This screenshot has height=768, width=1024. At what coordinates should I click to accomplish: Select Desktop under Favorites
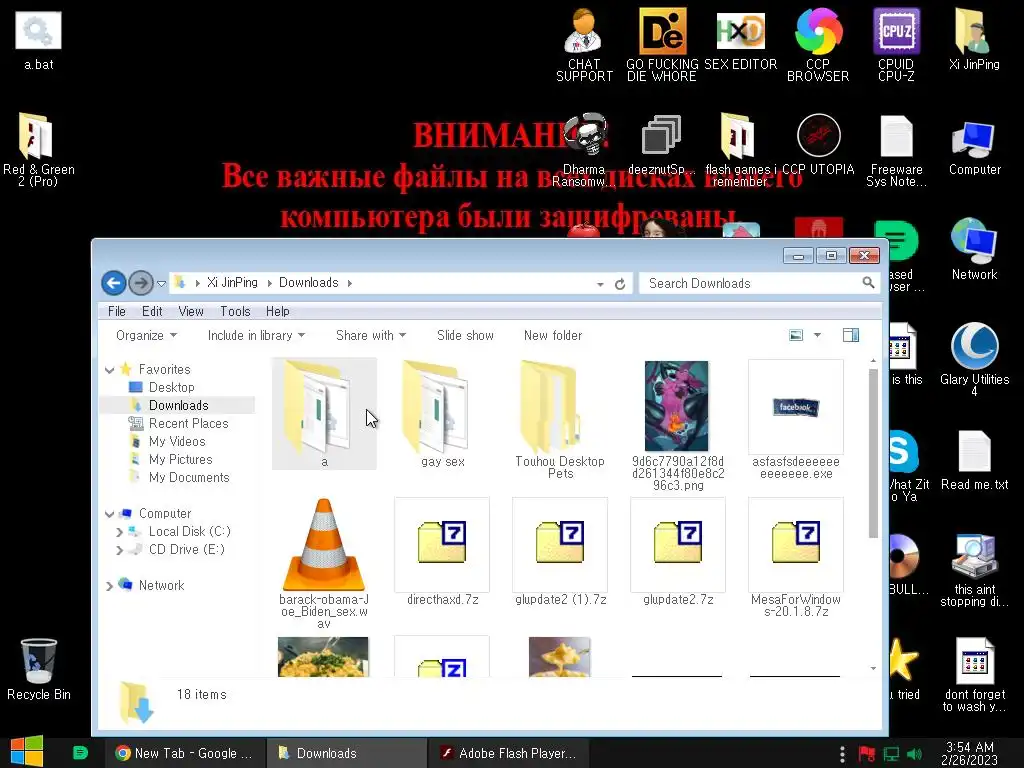[x=171, y=387]
